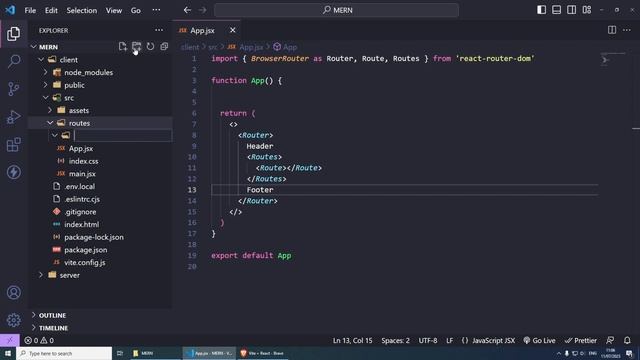640x360 pixels.
Task: Open the Source Control view
Action: tap(13, 89)
